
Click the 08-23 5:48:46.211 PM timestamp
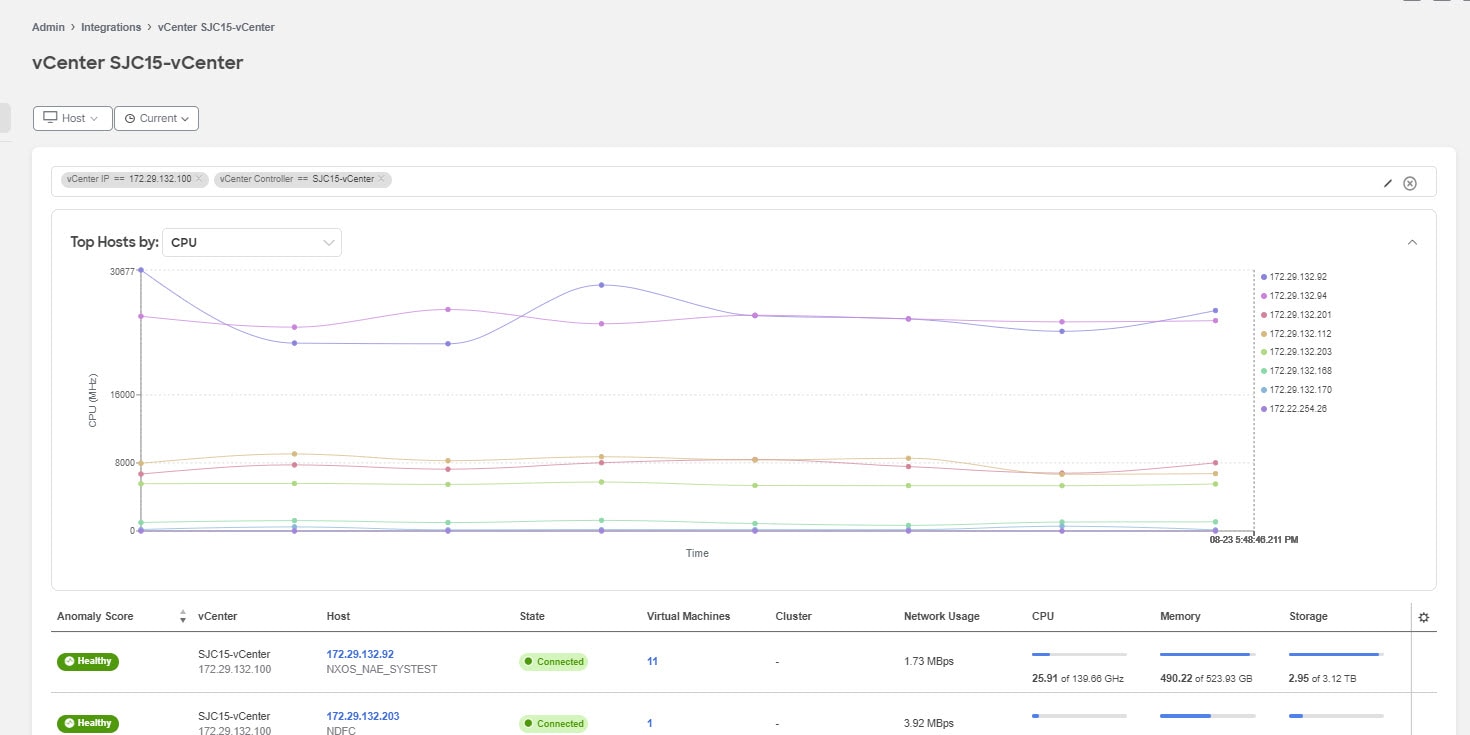1254,539
